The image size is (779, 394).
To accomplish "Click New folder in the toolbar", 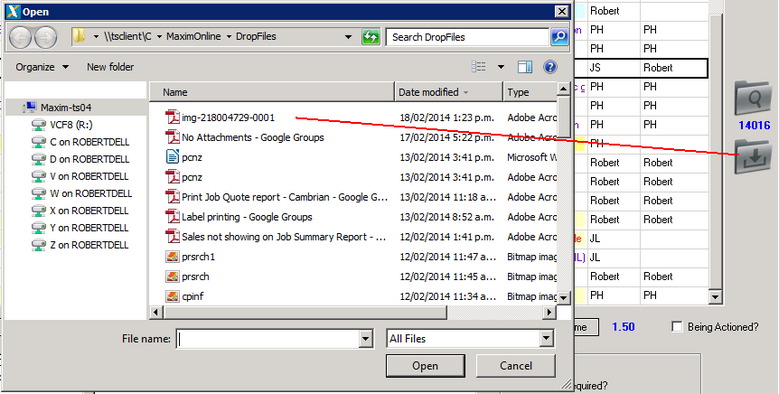I will click(110, 67).
